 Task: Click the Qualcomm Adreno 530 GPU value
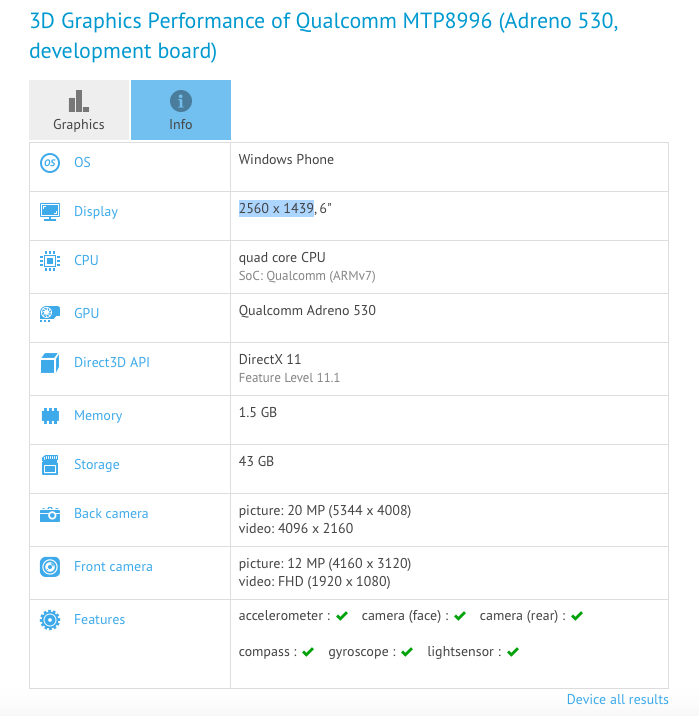coord(307,310)
